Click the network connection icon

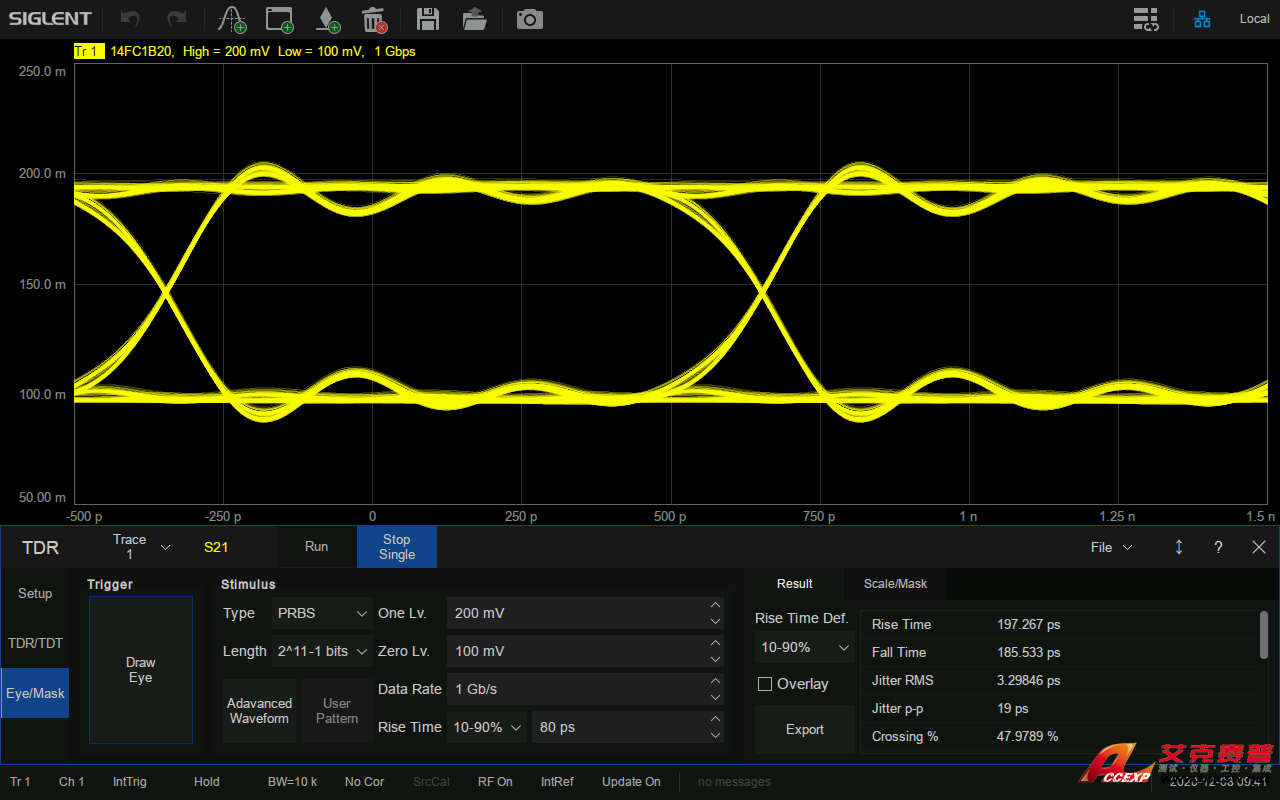[1202, 19]
